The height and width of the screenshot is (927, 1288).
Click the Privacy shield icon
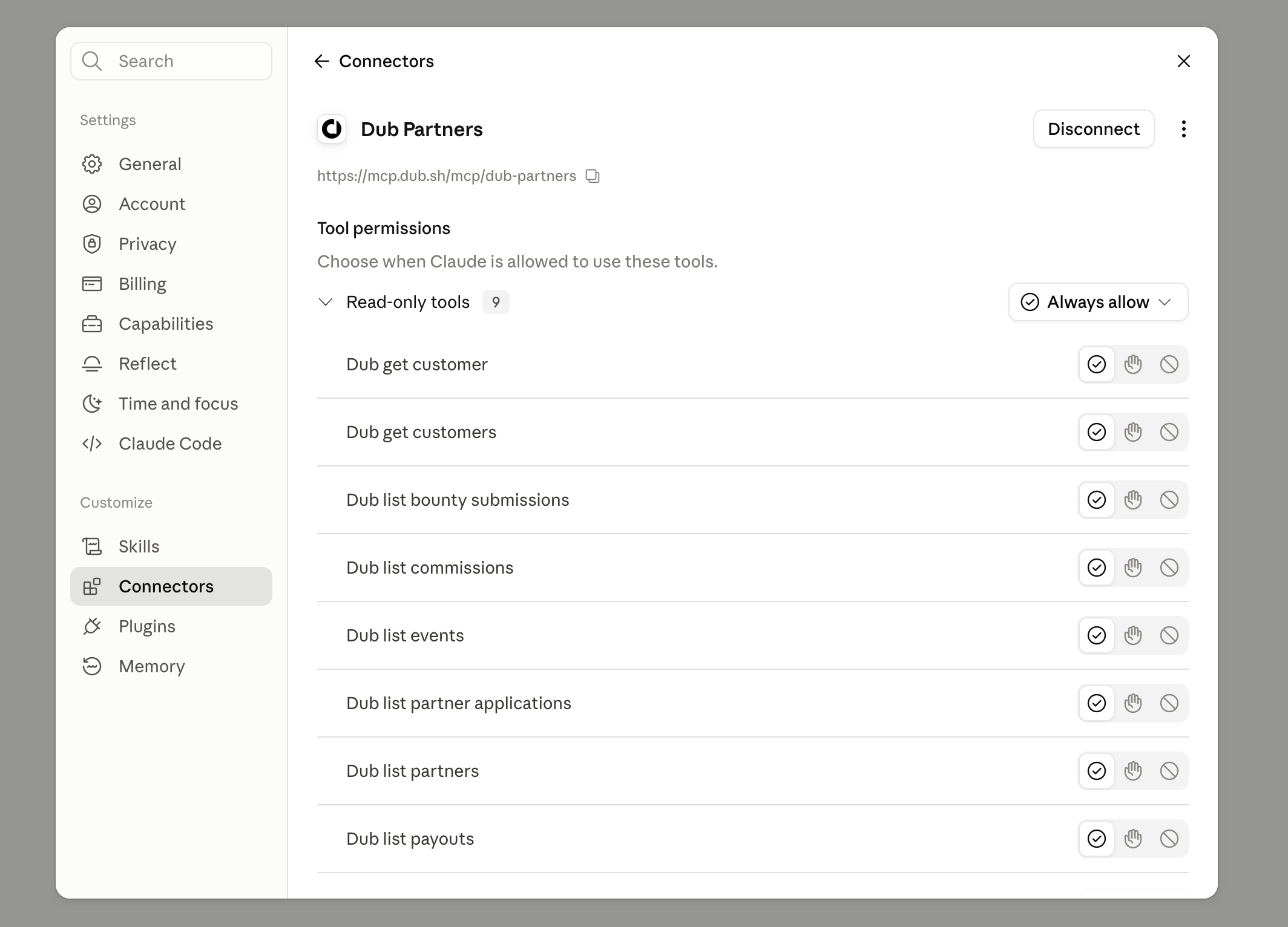92,244
